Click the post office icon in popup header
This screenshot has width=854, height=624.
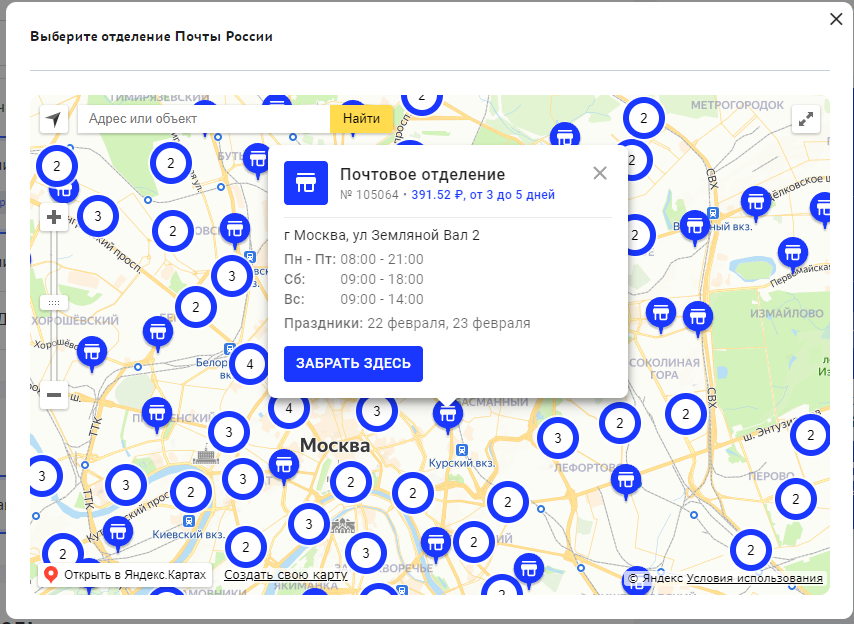pos(306,182)
